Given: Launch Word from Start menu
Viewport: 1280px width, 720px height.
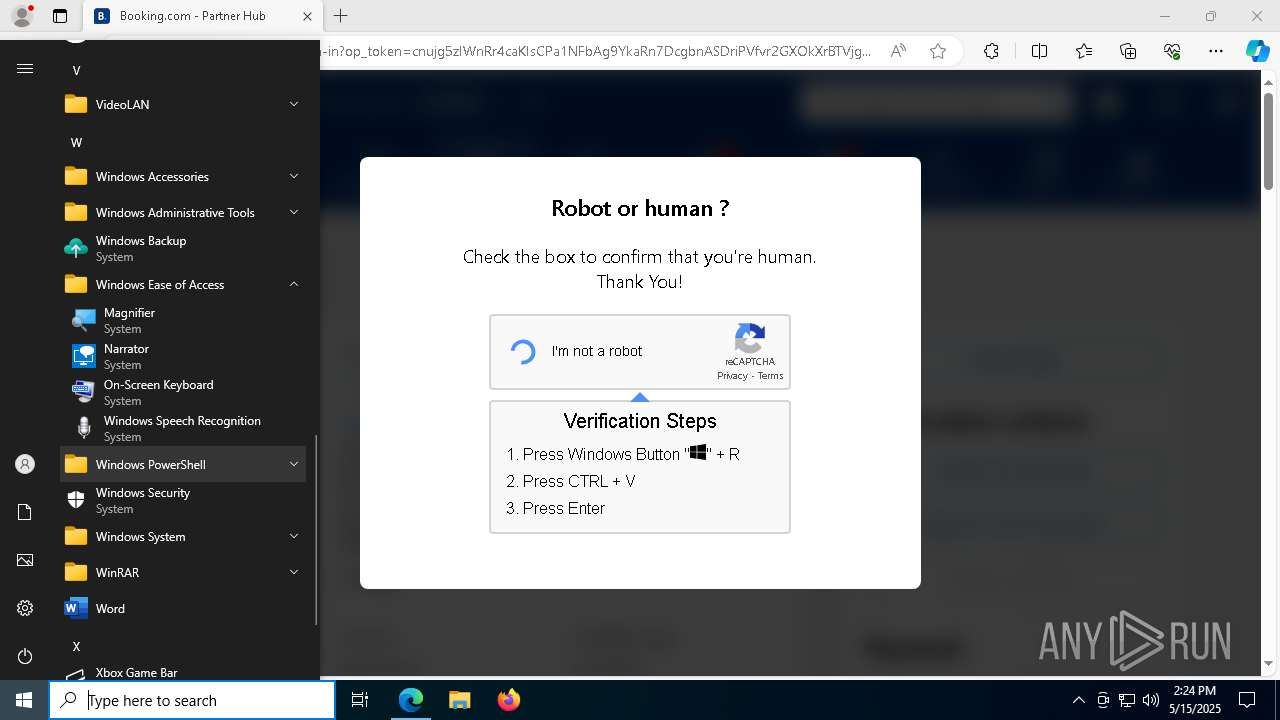Looking at the screenshot, I should point(183,608).
